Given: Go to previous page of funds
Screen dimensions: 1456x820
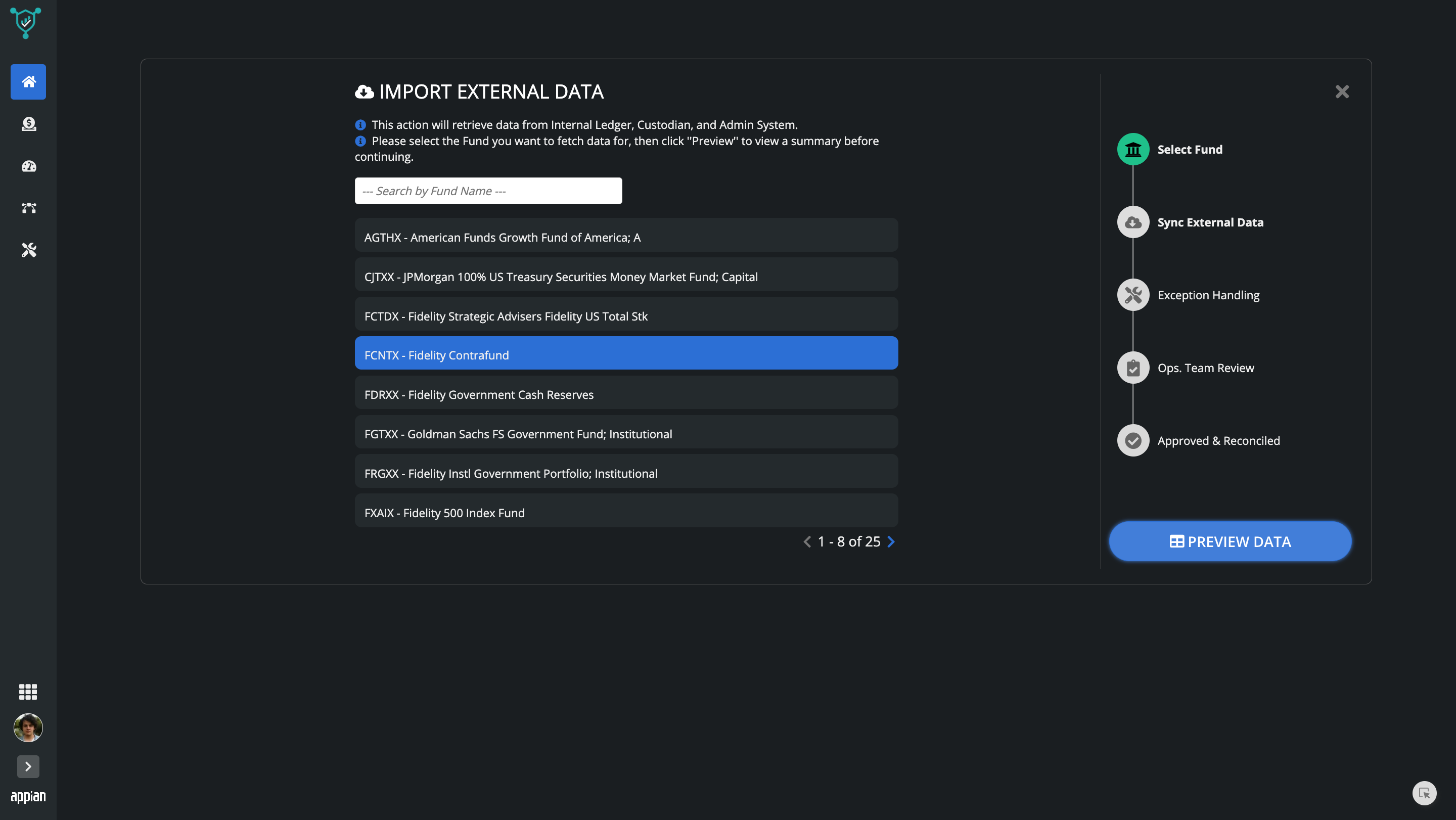Looking at the screenshot, I should tap(807, 541).
